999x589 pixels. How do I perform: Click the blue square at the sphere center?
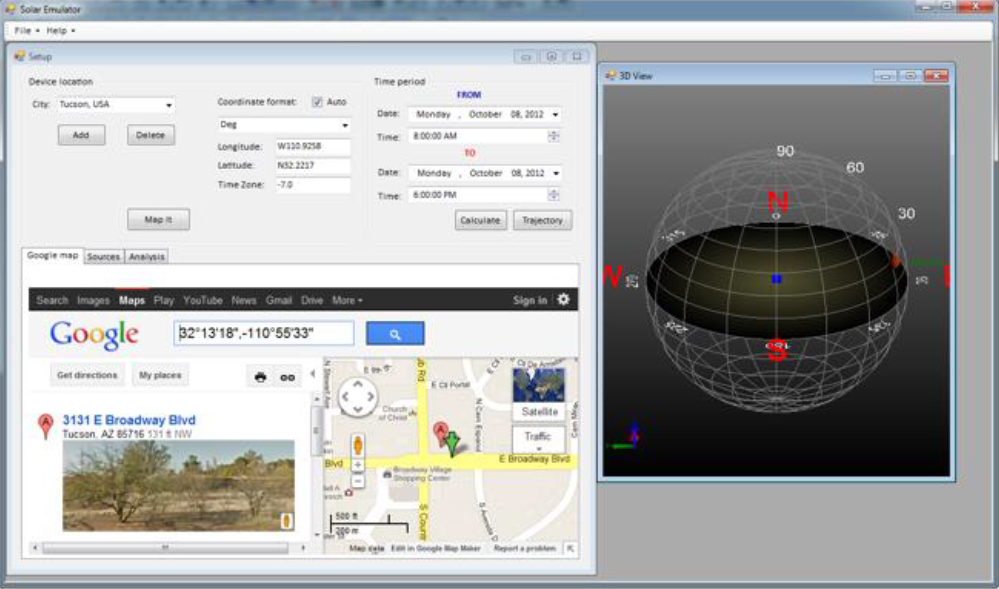(x=776, y=279)
